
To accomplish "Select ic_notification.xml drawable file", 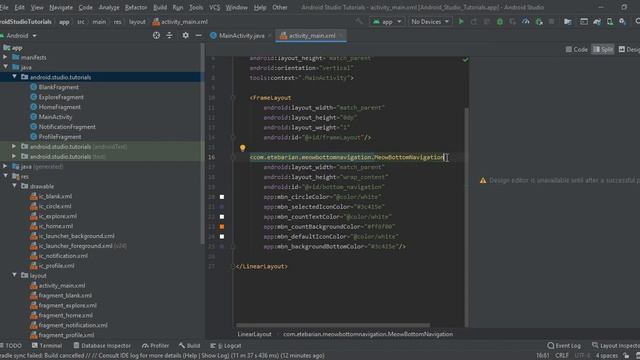I will (63, 256).
